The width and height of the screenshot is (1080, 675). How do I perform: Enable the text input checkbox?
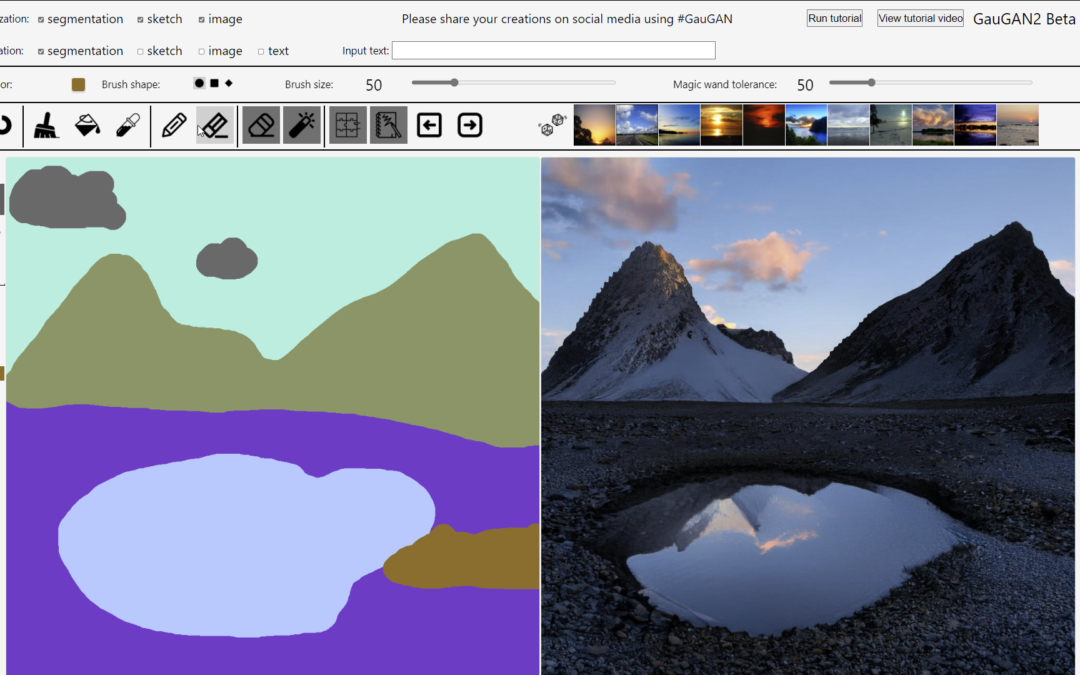259,50
